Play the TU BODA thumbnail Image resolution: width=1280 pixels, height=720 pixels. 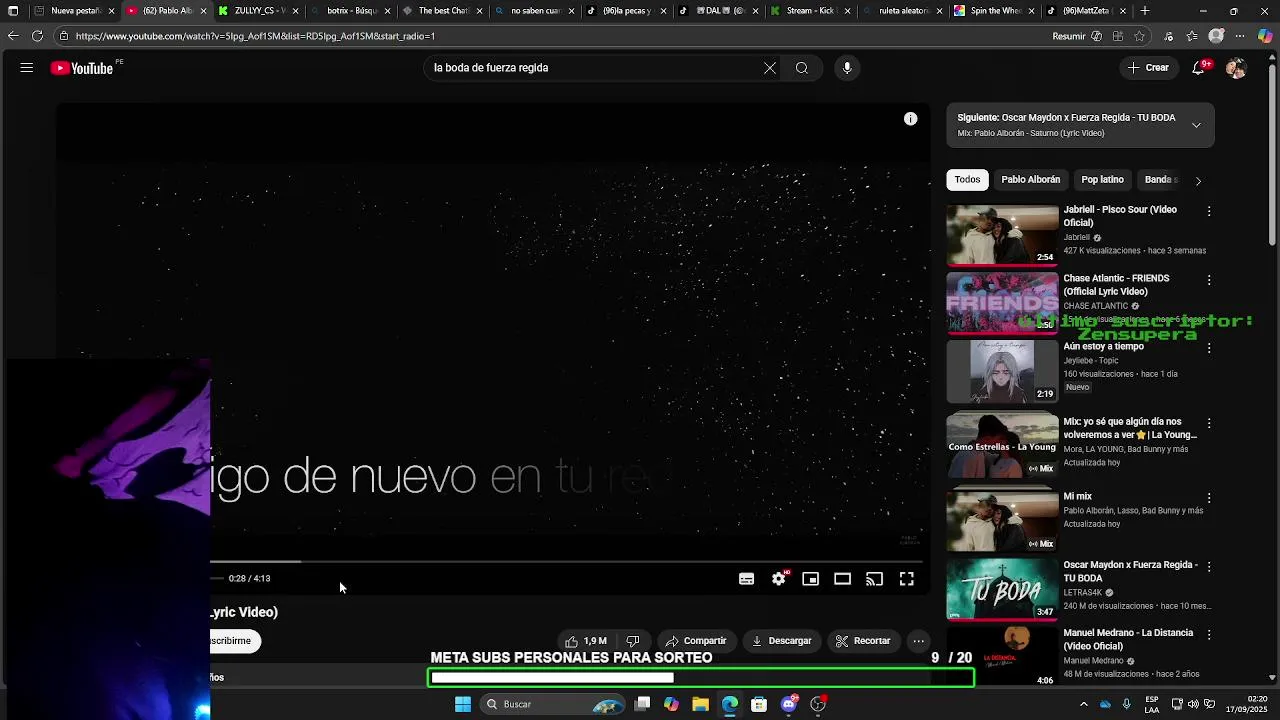[x=1002, y=589]
